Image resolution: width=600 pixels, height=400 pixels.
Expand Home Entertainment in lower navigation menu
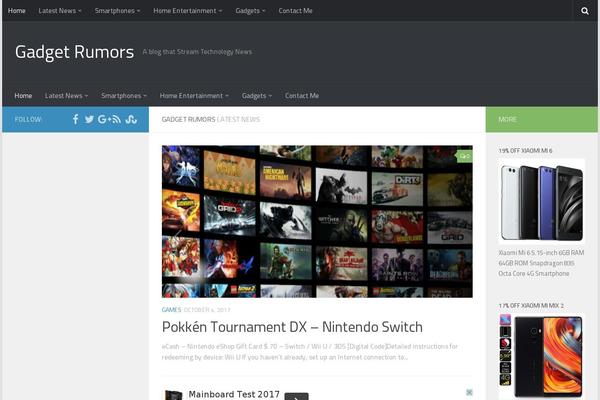[194, 96]
